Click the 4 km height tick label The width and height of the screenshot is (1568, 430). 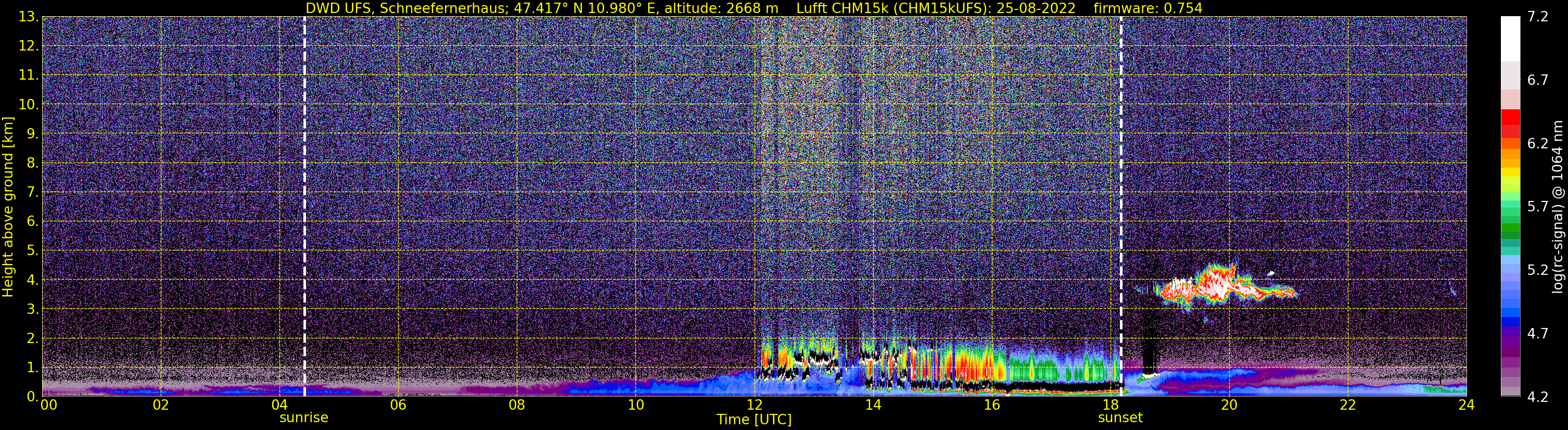(x=33, y=280)
